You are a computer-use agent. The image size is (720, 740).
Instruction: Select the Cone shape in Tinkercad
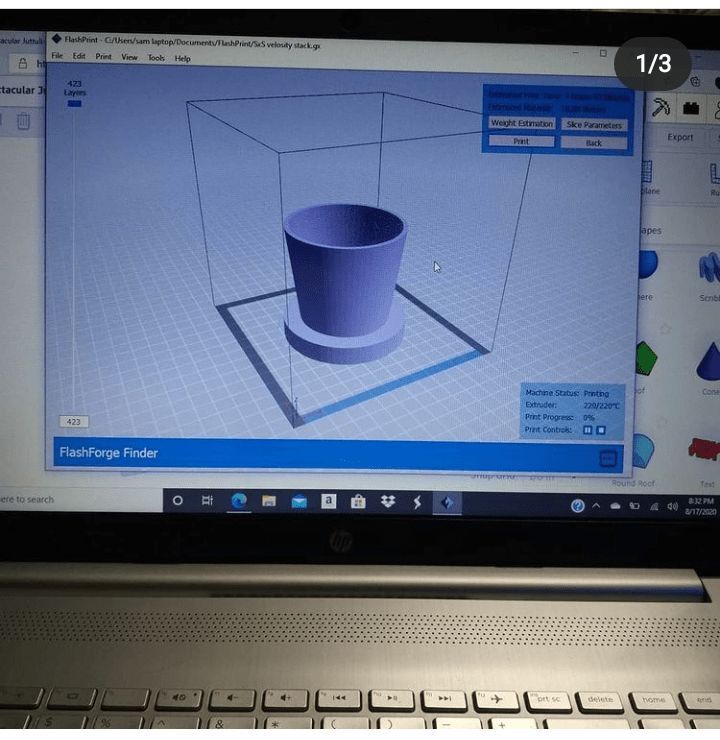(709, 362)
